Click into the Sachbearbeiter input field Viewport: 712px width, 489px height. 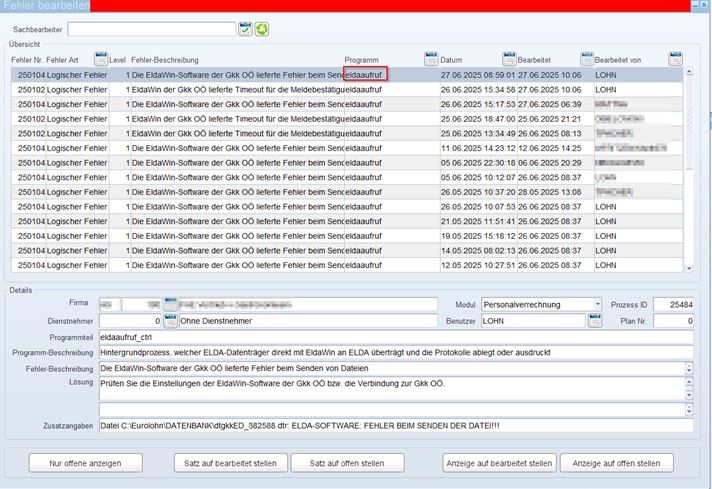[x=152, y=30]
